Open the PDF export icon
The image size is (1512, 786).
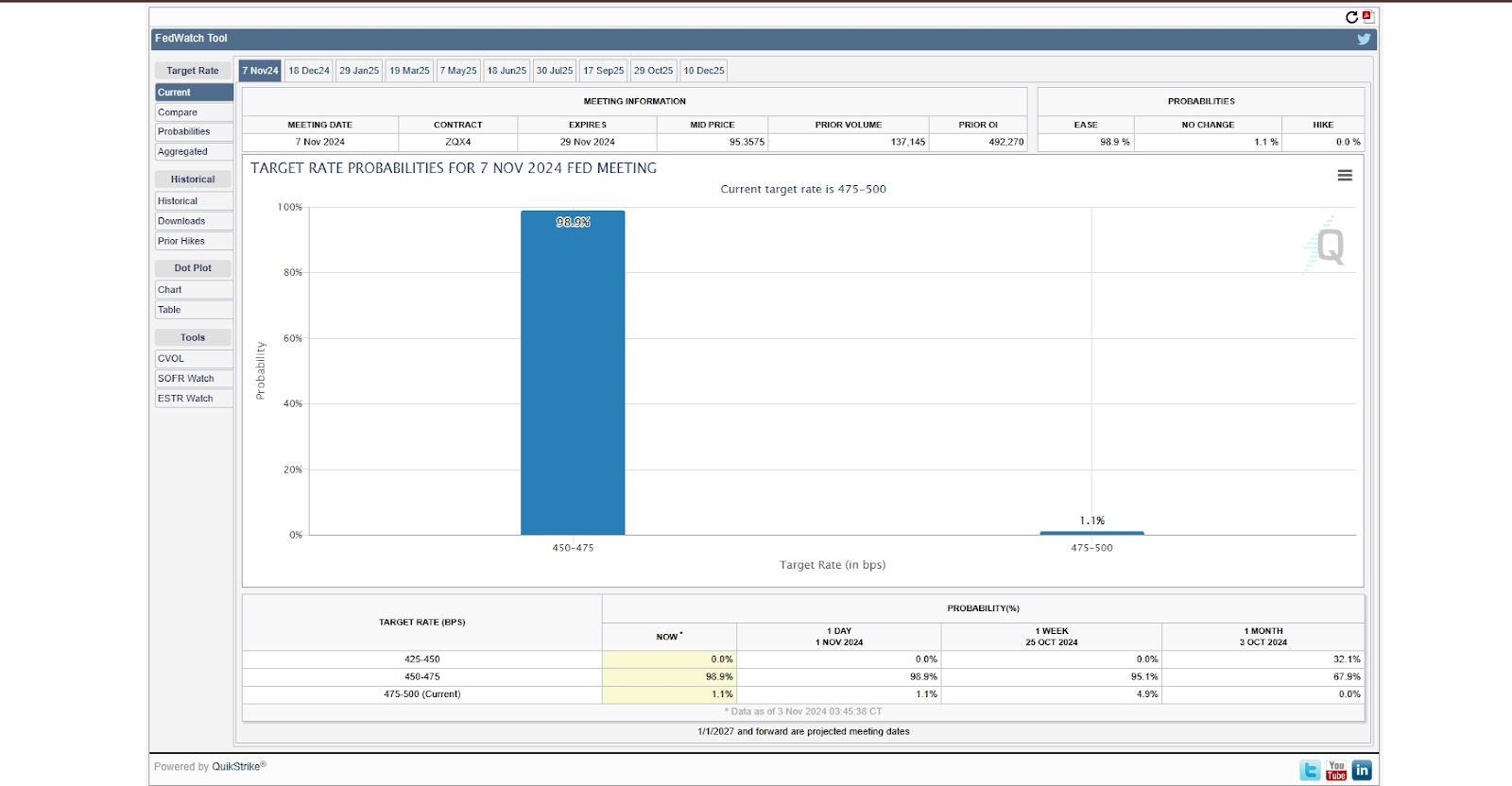[1367, 16]
